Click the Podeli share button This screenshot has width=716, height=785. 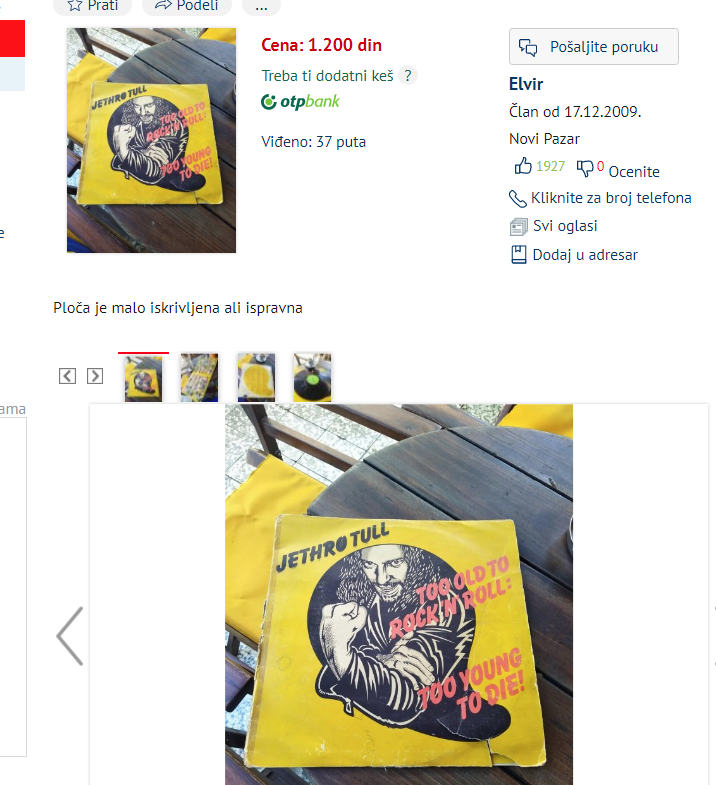coord(187,6)
